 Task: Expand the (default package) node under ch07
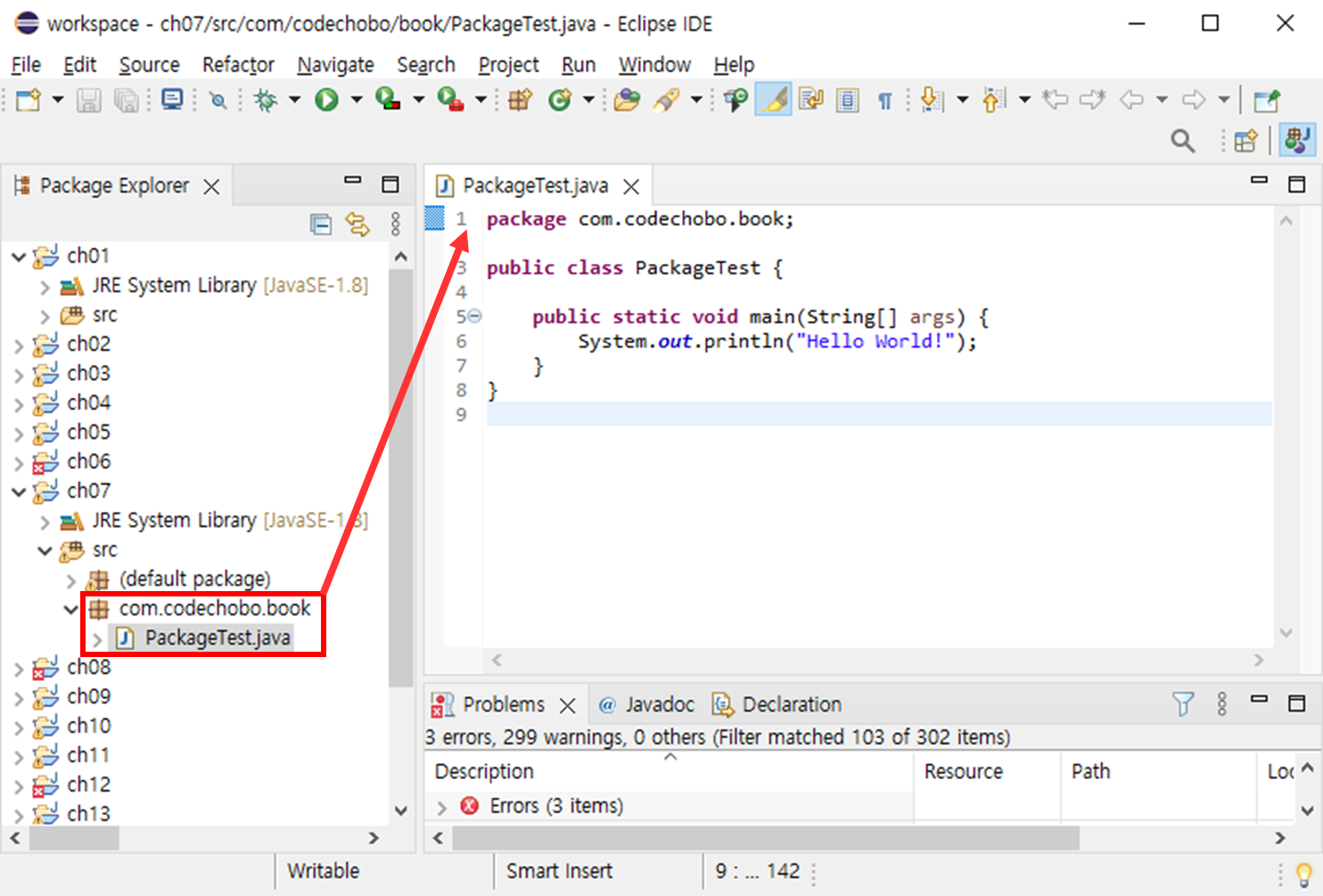[x=71, y=580]
